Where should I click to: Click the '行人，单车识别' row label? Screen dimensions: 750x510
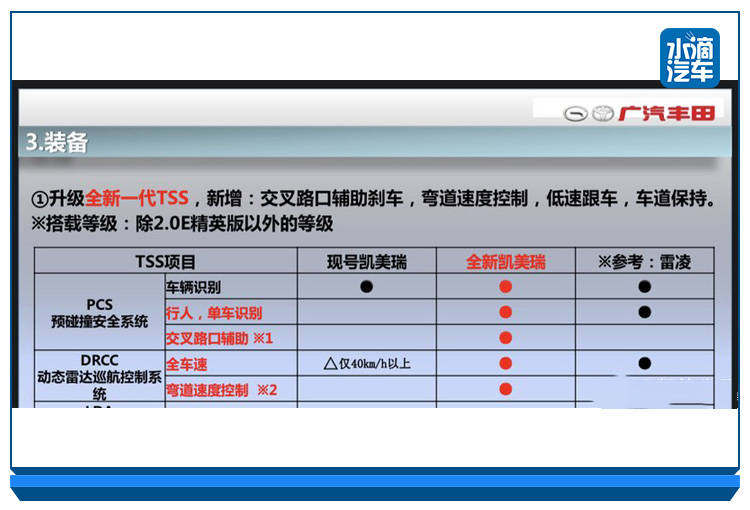[214, 313]
